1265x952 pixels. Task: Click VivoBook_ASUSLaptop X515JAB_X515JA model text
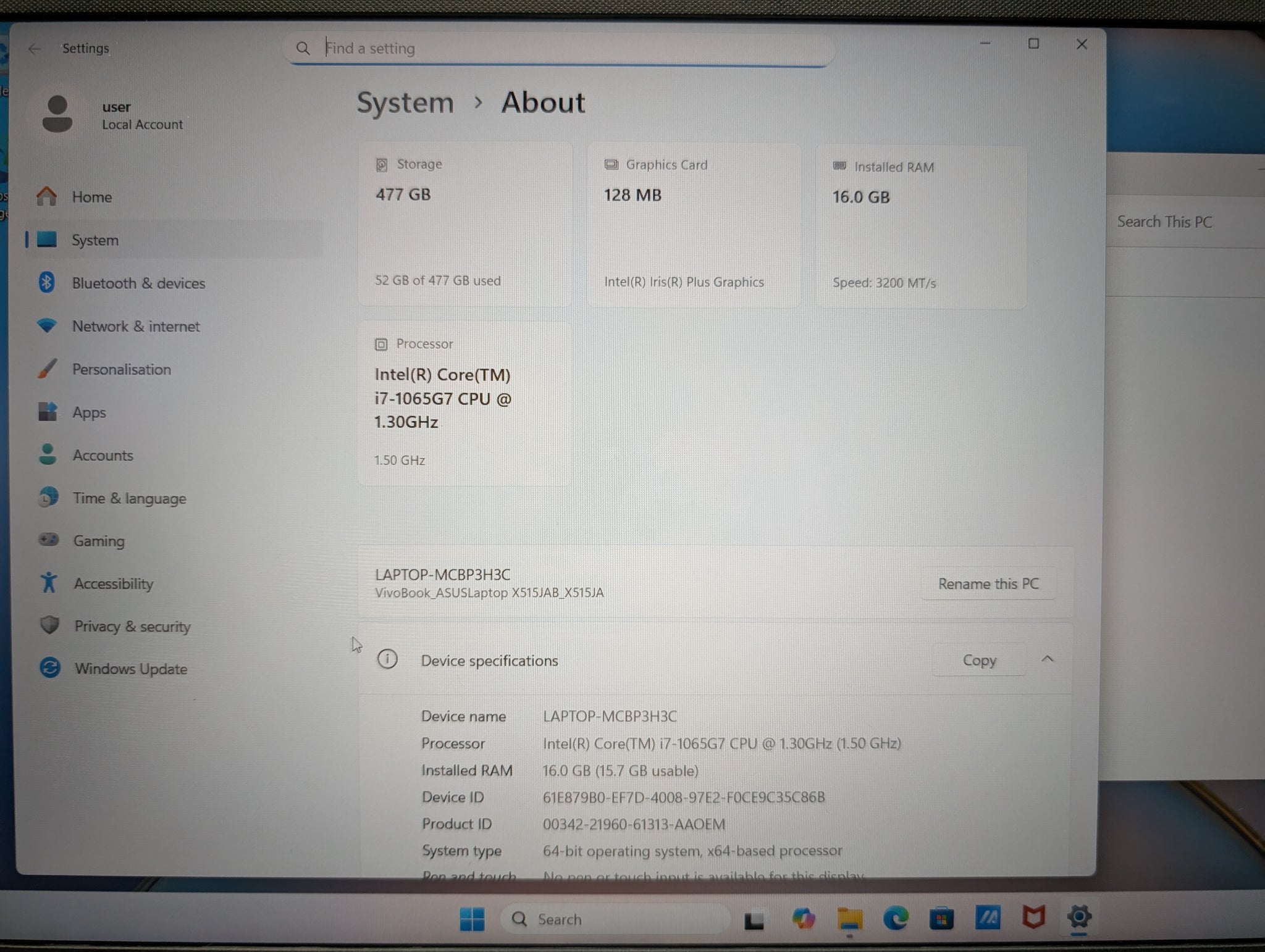click(489, 593)
